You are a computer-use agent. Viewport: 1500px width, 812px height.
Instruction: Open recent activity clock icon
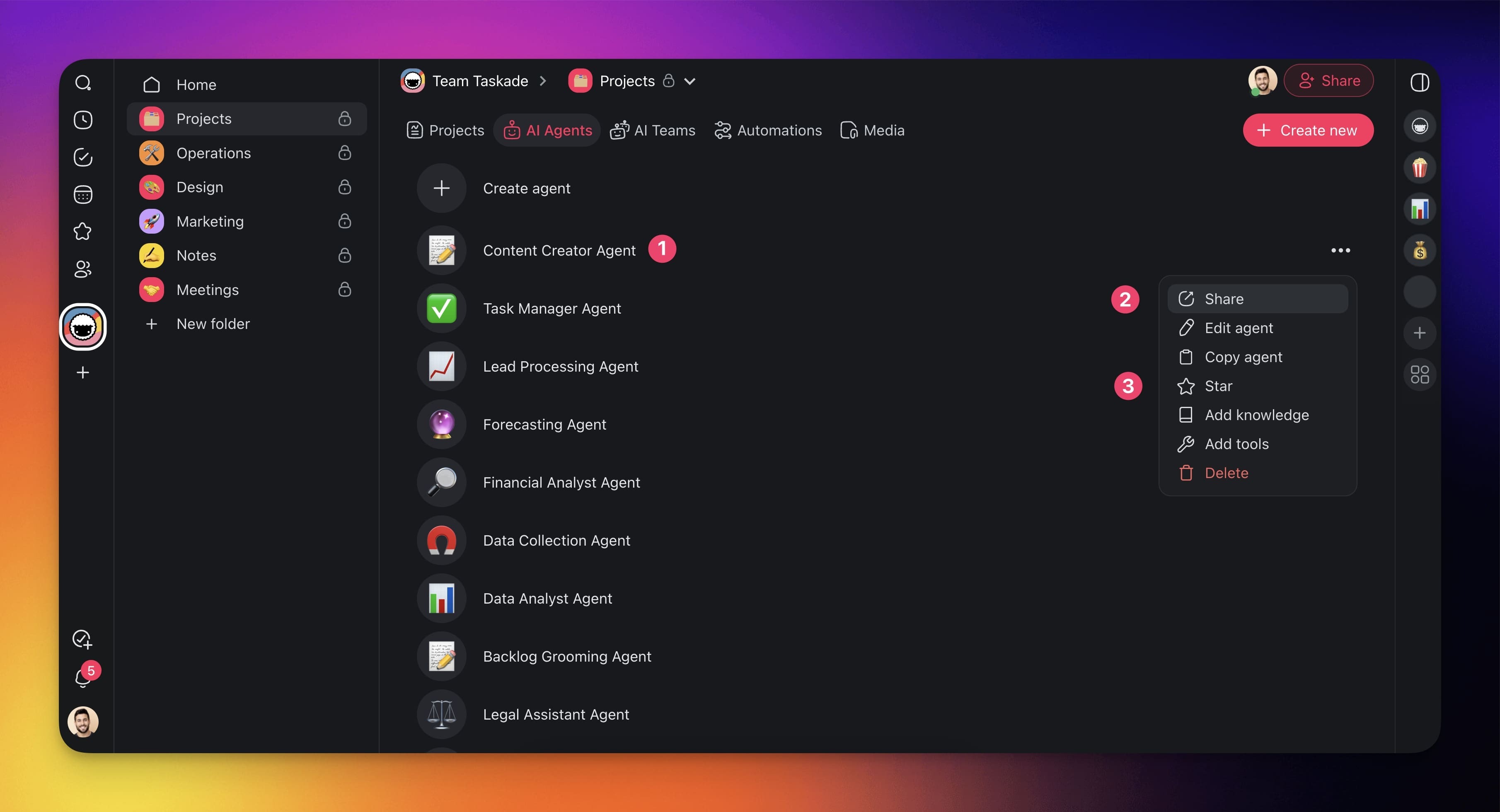[83, 120]
